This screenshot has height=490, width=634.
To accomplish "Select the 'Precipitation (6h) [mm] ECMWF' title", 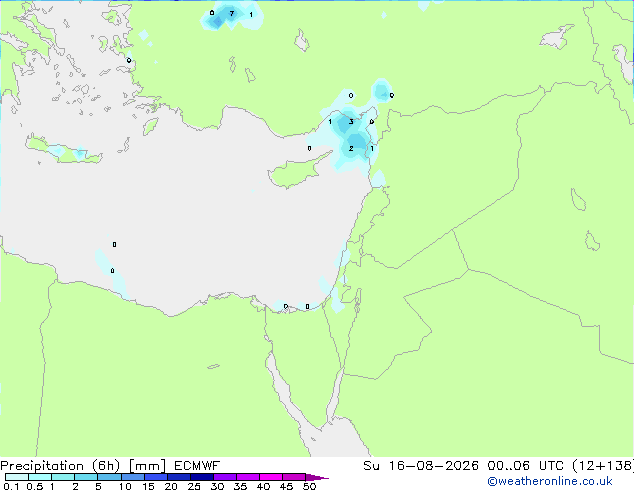I will pos(110,466).
